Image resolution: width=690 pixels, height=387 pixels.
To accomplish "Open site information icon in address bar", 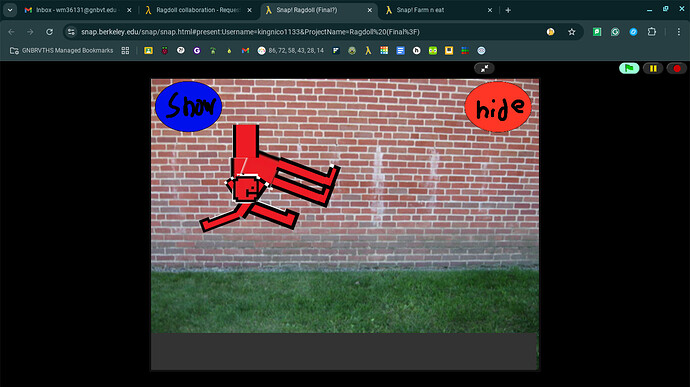I will coord(71,32).
